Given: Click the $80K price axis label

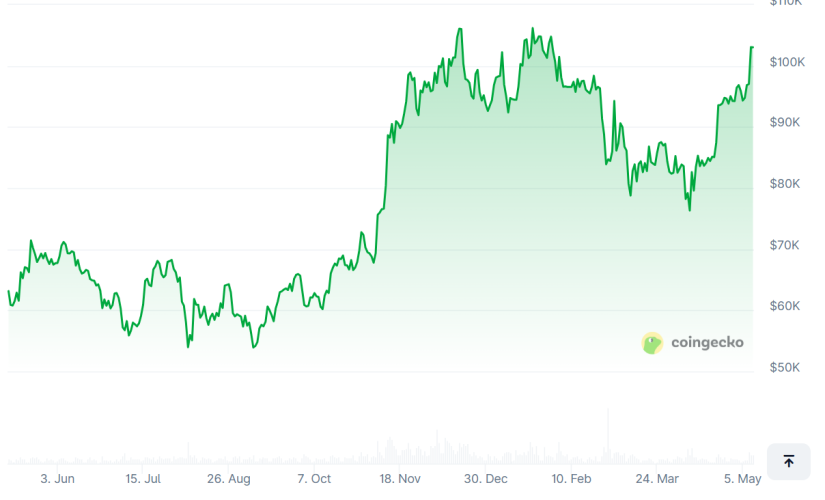Looking at the screenshot, I should coord(785,184).
